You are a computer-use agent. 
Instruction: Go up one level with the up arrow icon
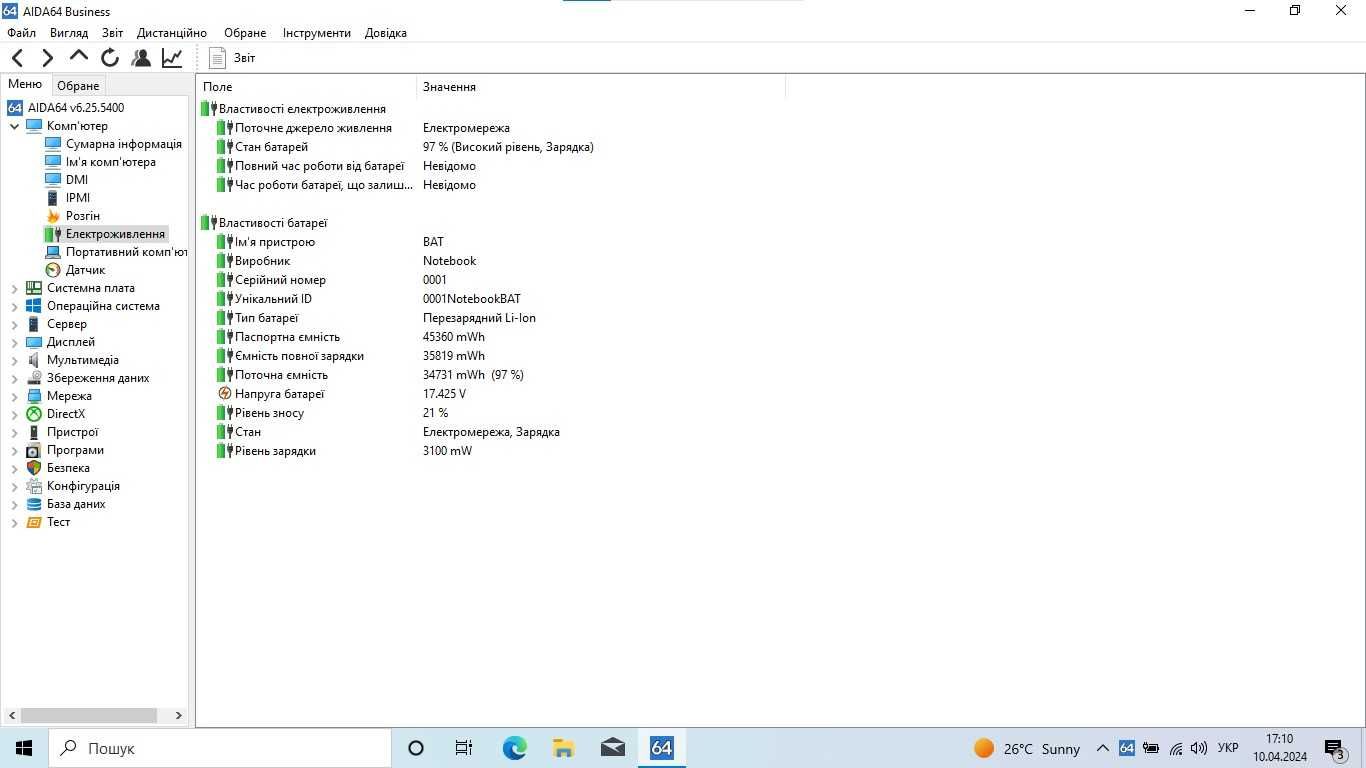(x=79, y=57)
